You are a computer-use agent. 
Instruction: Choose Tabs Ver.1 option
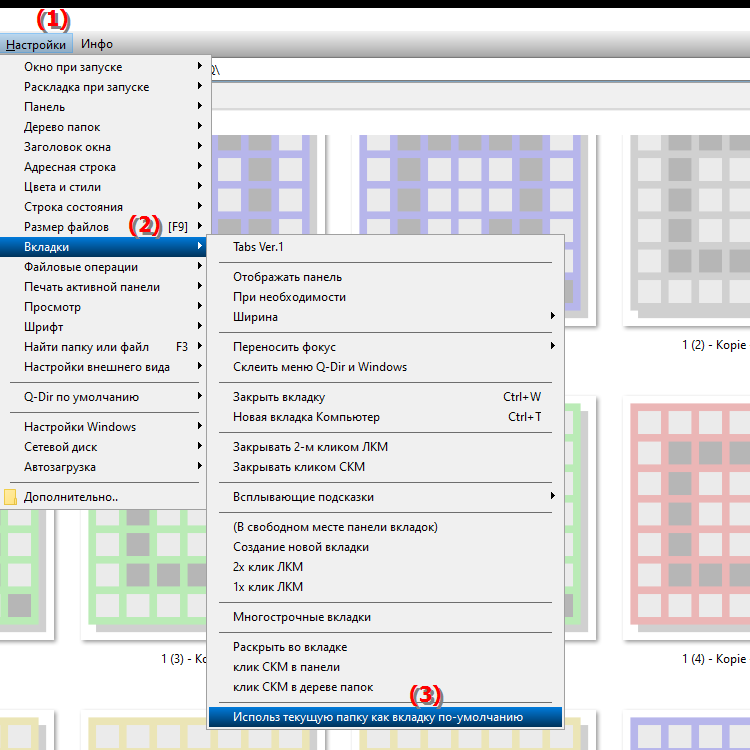point(386,247)
